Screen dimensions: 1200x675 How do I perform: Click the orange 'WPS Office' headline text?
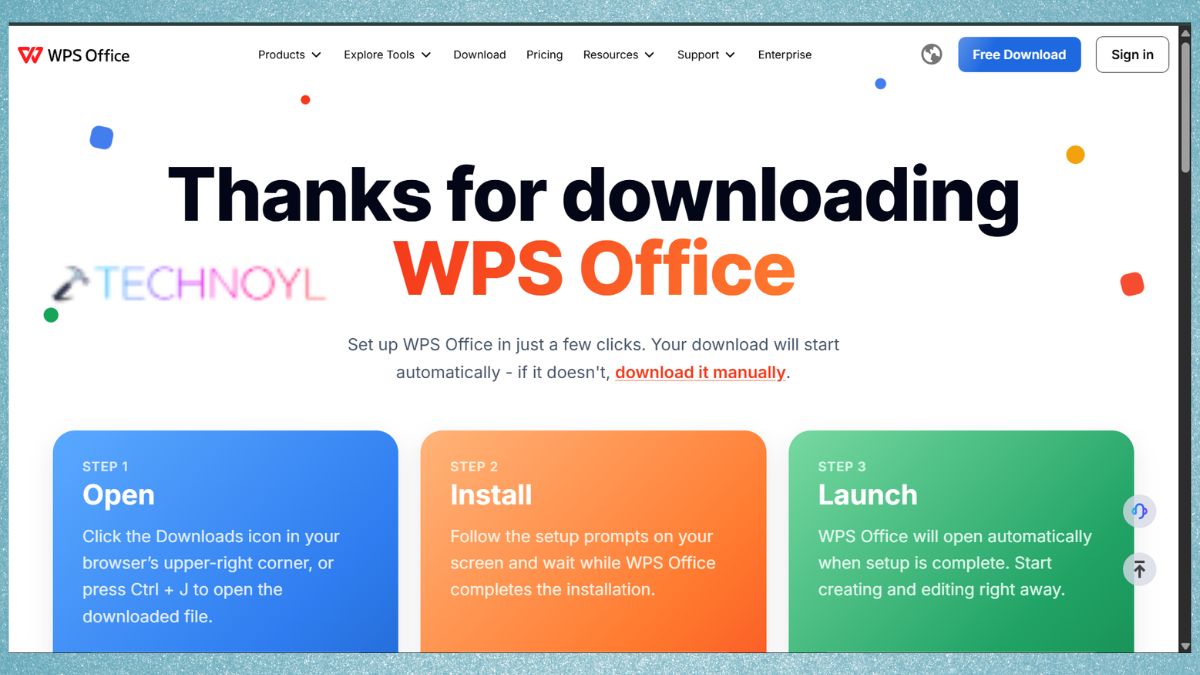pos(594,268)
